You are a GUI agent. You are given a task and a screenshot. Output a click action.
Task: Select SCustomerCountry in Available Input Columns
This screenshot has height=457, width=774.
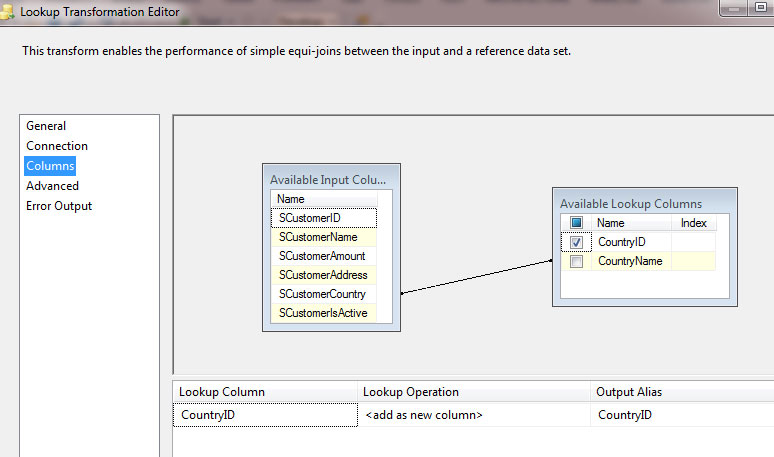[324, 294]
